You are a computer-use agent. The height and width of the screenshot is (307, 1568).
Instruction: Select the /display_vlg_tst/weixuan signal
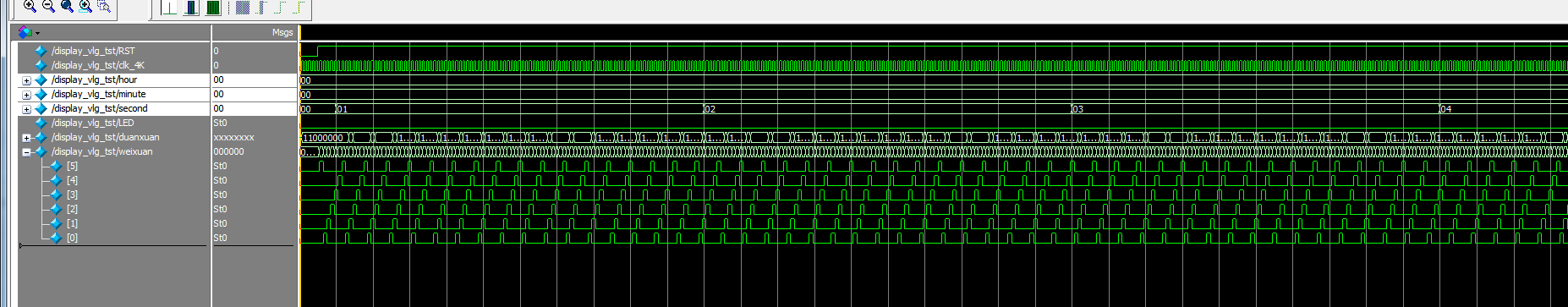pyautogui.click(x=101, y=151)
